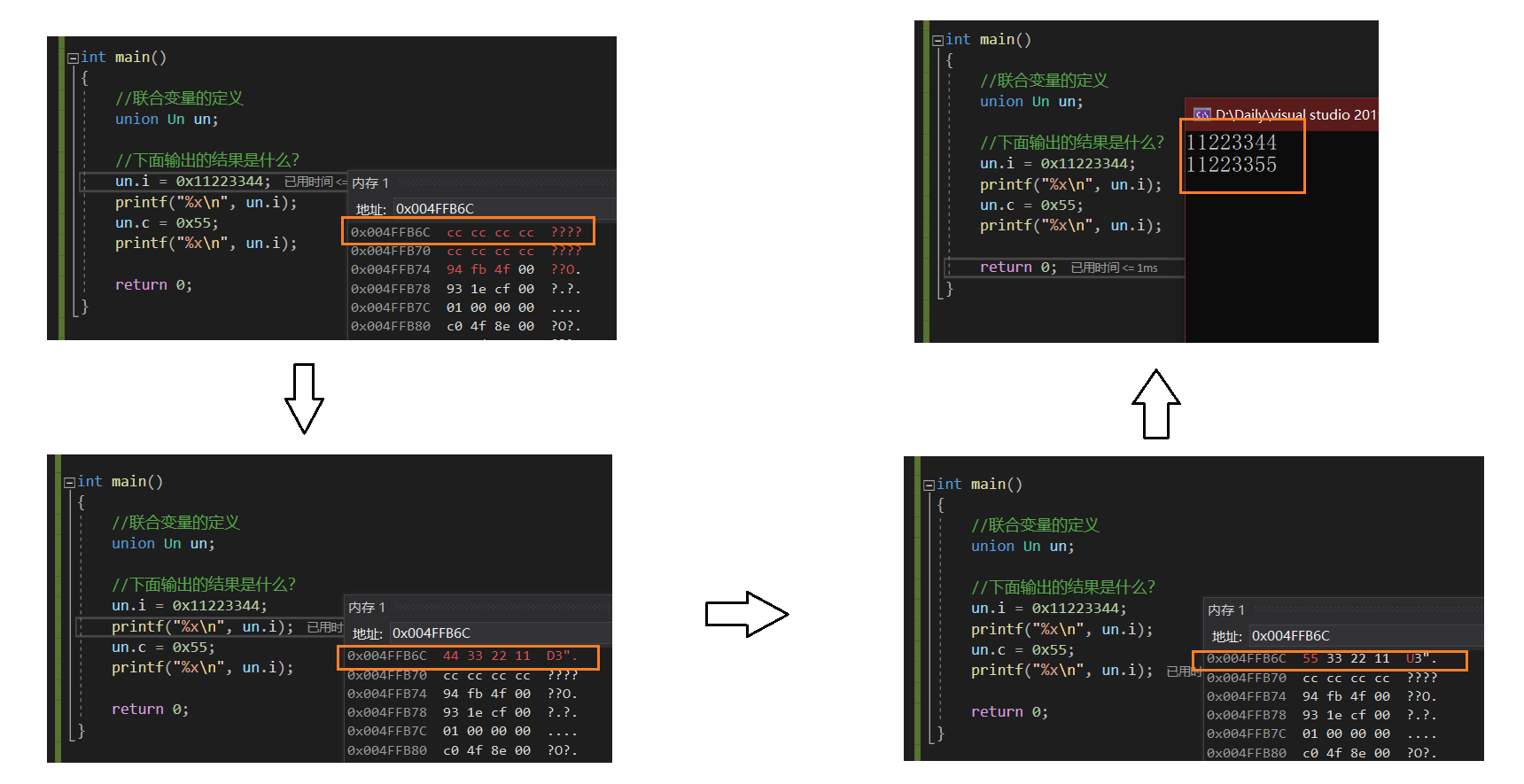Click the console window icon beside D:\Daily title
The height and width of the screenshot is (784, 1524).
[x=1201, y=115]
